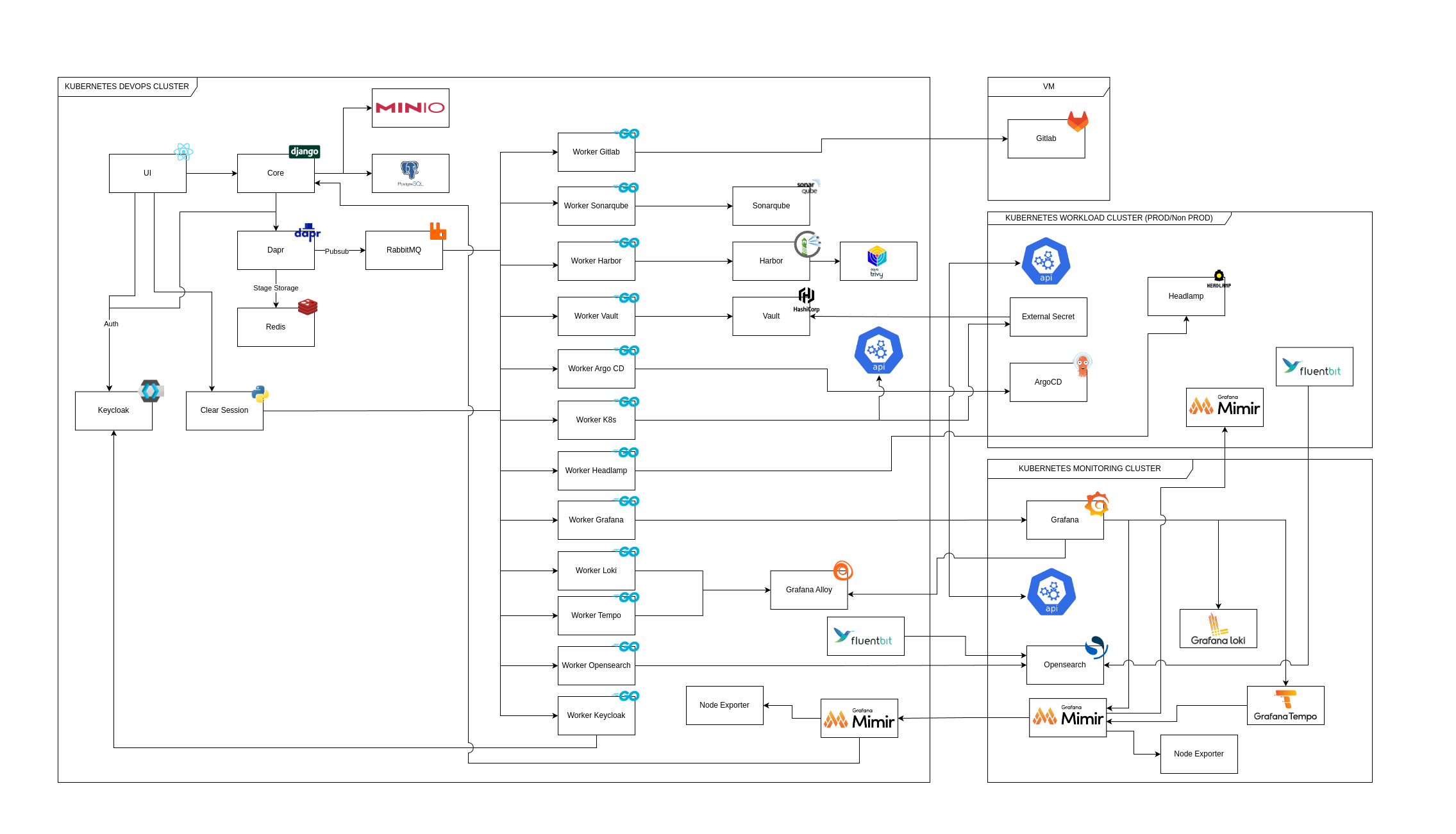The width and height of the screenshot is (1456, 834).
Task: Click the Harbor lighthouse icon
Action: tap(808, 244)
